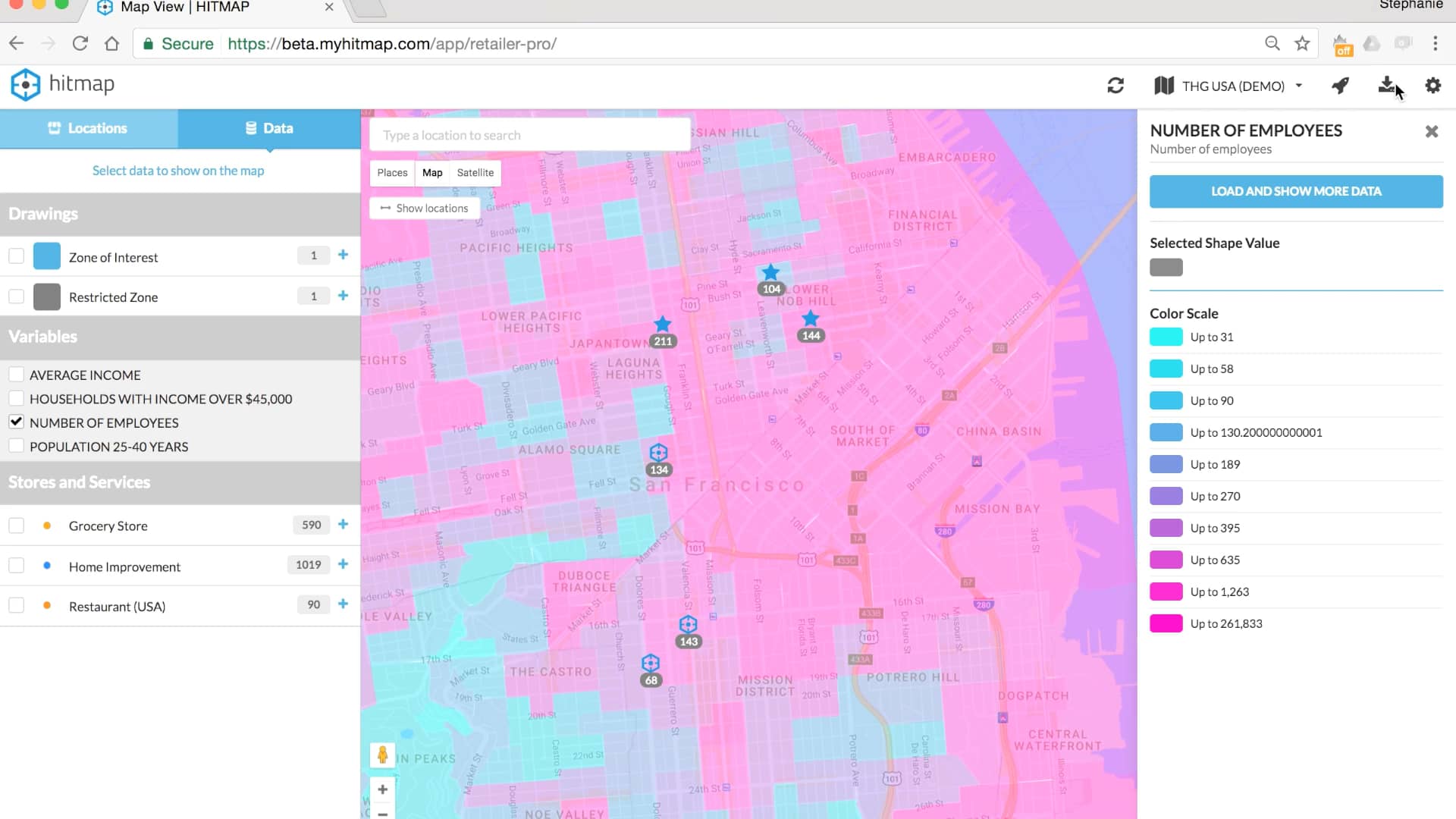Expand Zone of Interest with plus
The height and width of the screenshot is (819, 1456).
[343, 256]
